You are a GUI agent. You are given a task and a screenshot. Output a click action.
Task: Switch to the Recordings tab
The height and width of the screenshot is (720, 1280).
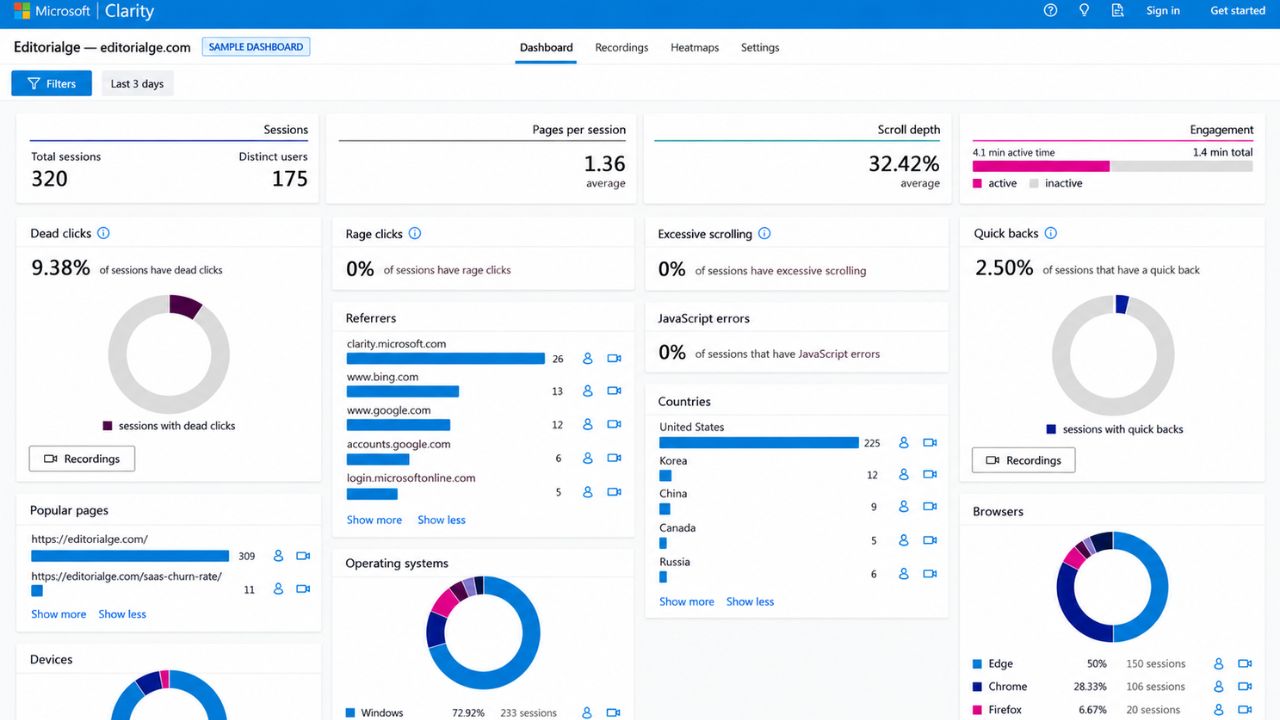point(621,47)
